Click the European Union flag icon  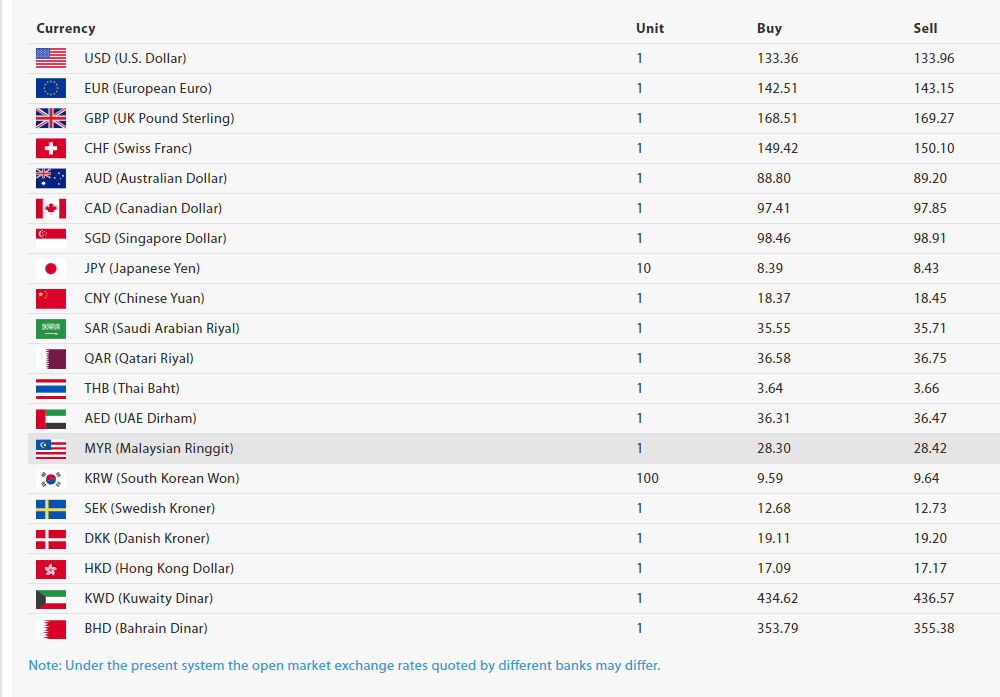51,88
